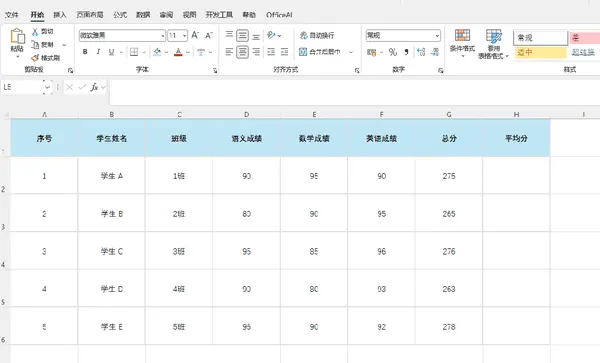The image size is (600, 363).
Task: Switch to the OfficeAI tab
Action: tap(279, 15)
